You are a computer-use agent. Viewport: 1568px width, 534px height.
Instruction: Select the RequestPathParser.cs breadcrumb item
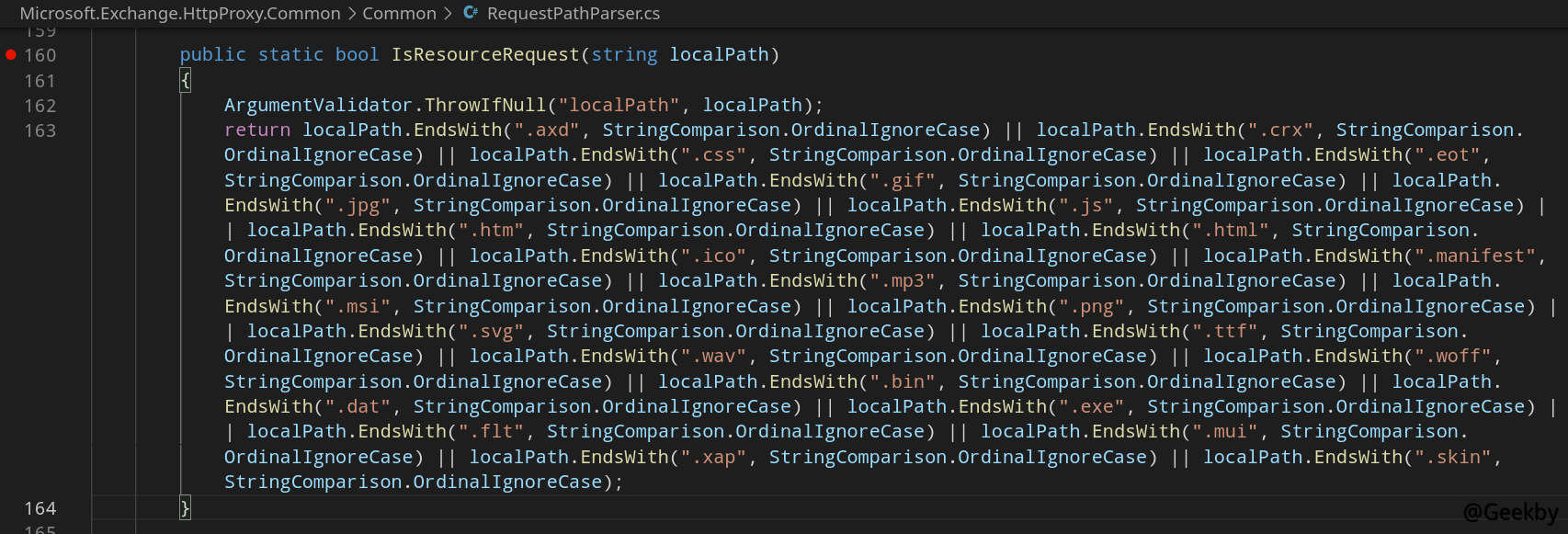coord(573,14)
